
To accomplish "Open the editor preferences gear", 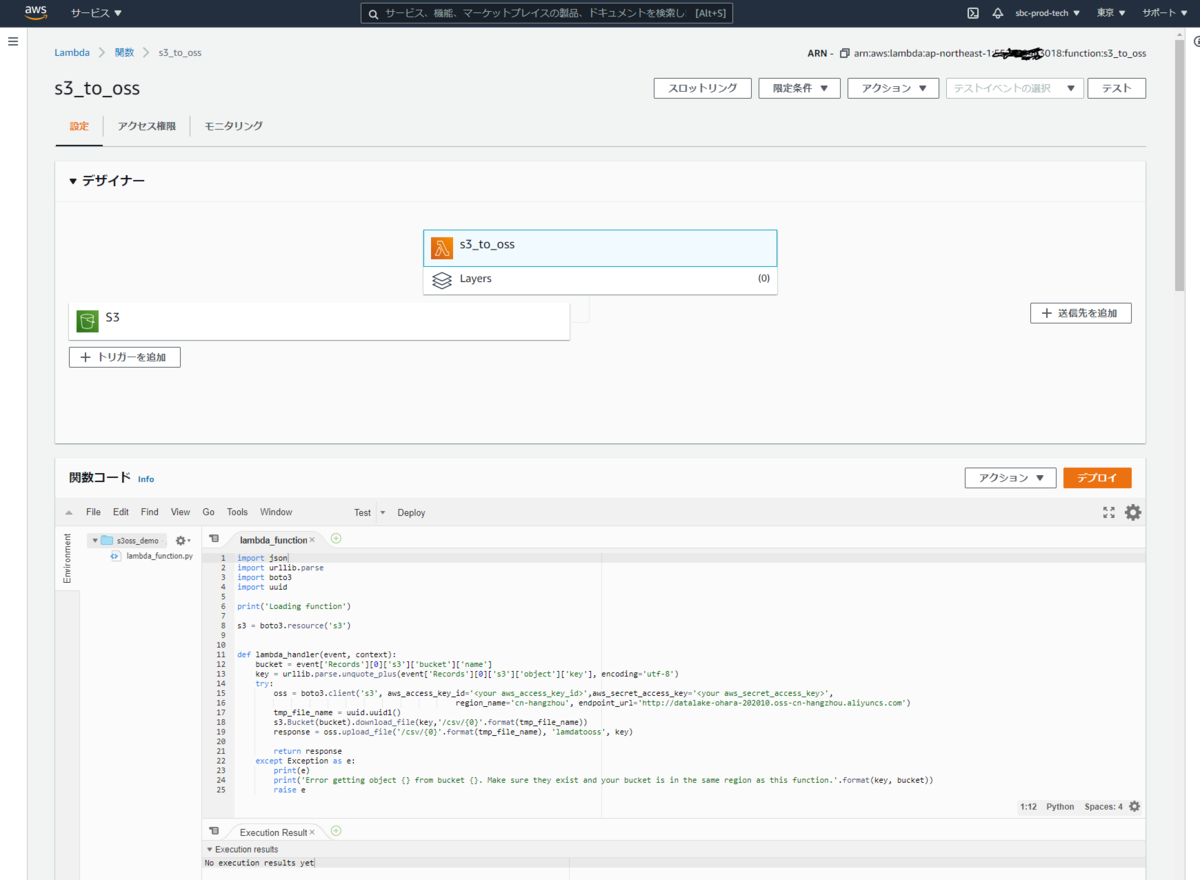I will point(1133,512).
